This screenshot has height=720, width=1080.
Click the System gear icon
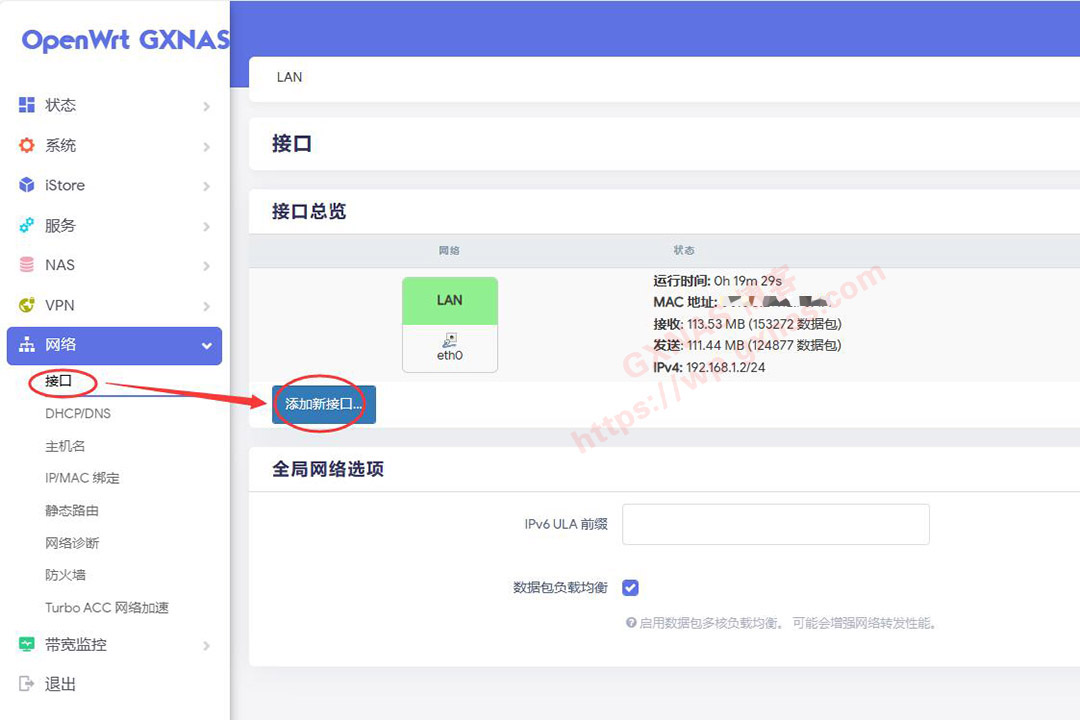[x=27, y=145]
